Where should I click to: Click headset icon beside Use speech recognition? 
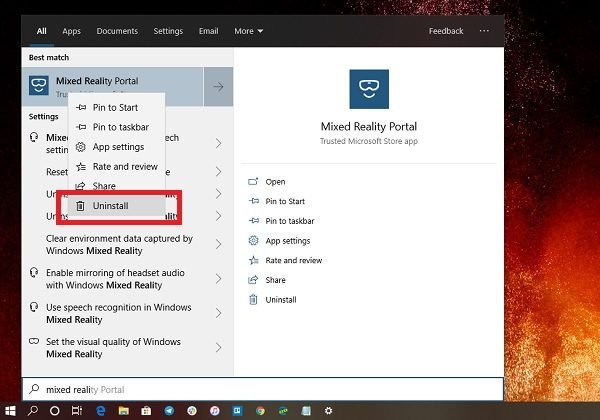coord(34,307)
